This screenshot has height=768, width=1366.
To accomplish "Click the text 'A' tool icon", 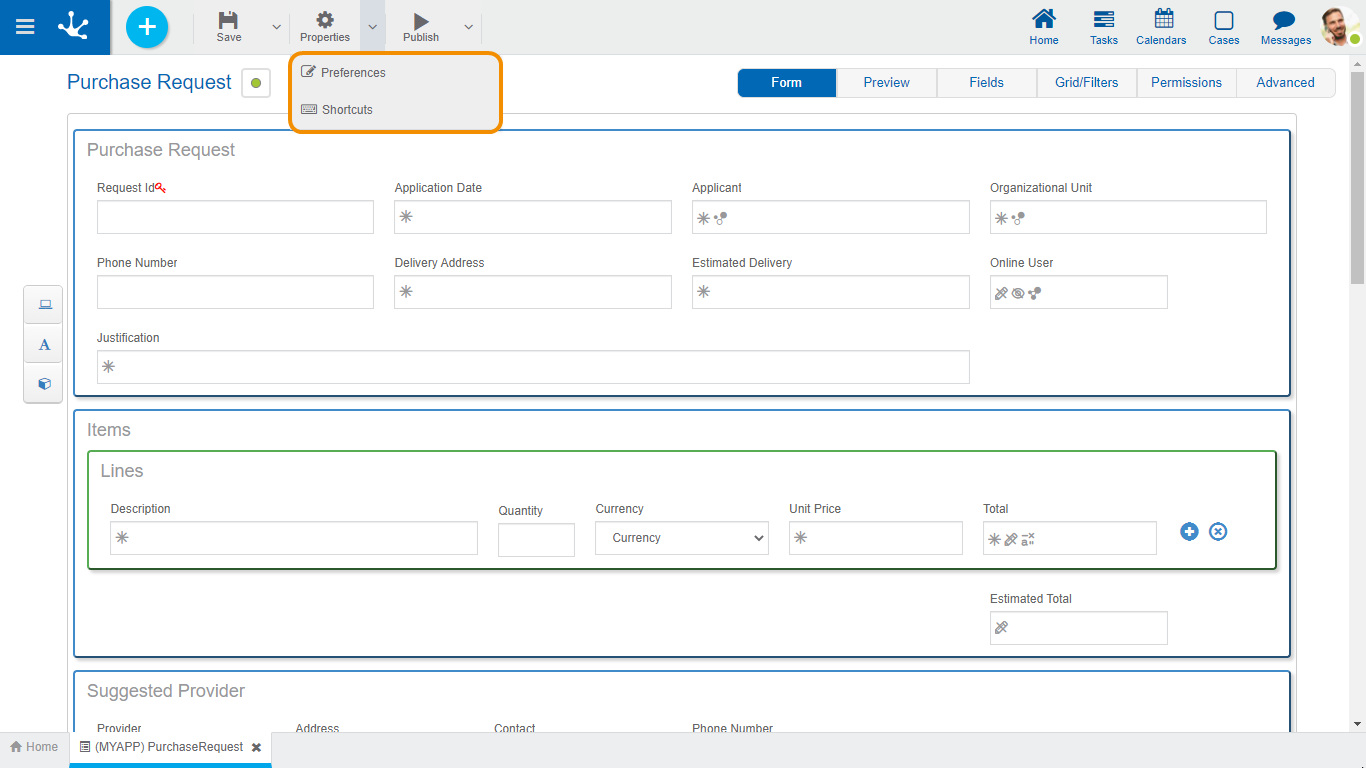I will 44,344.
